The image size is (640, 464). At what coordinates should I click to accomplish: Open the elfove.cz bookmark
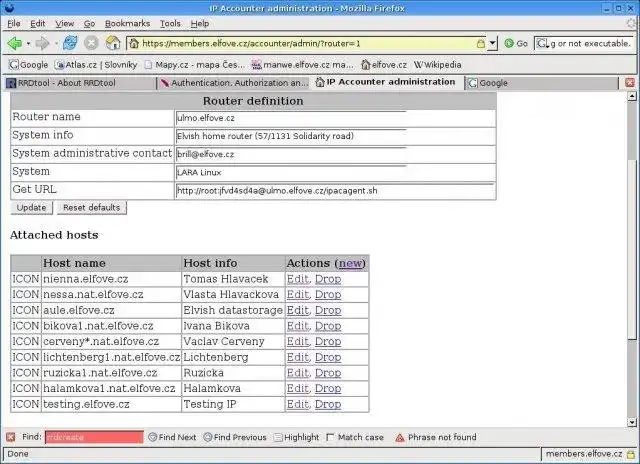click(384, 64)
